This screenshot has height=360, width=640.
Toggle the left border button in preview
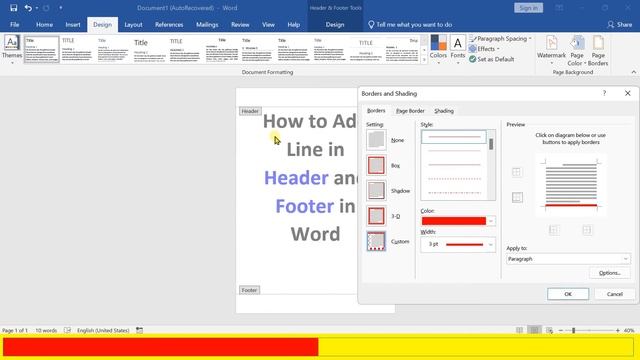pyautogui.click(x=554, y=230)
